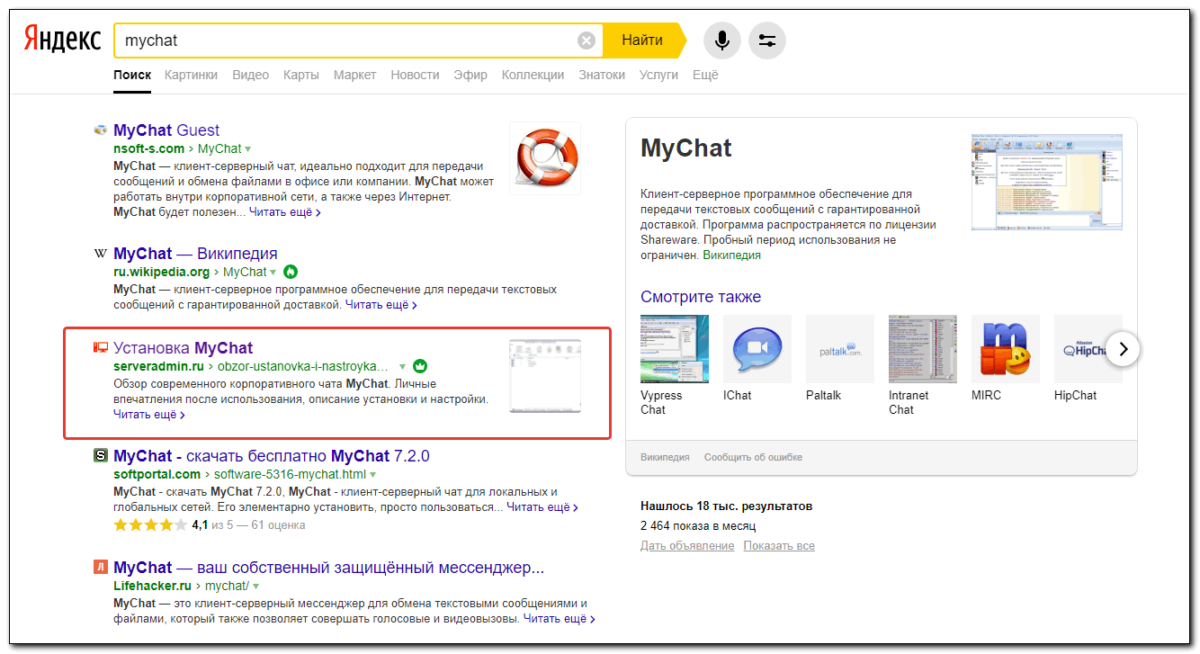
Task: Click the green badge beside serveradmin.ru result
Action: coord(420,366)
